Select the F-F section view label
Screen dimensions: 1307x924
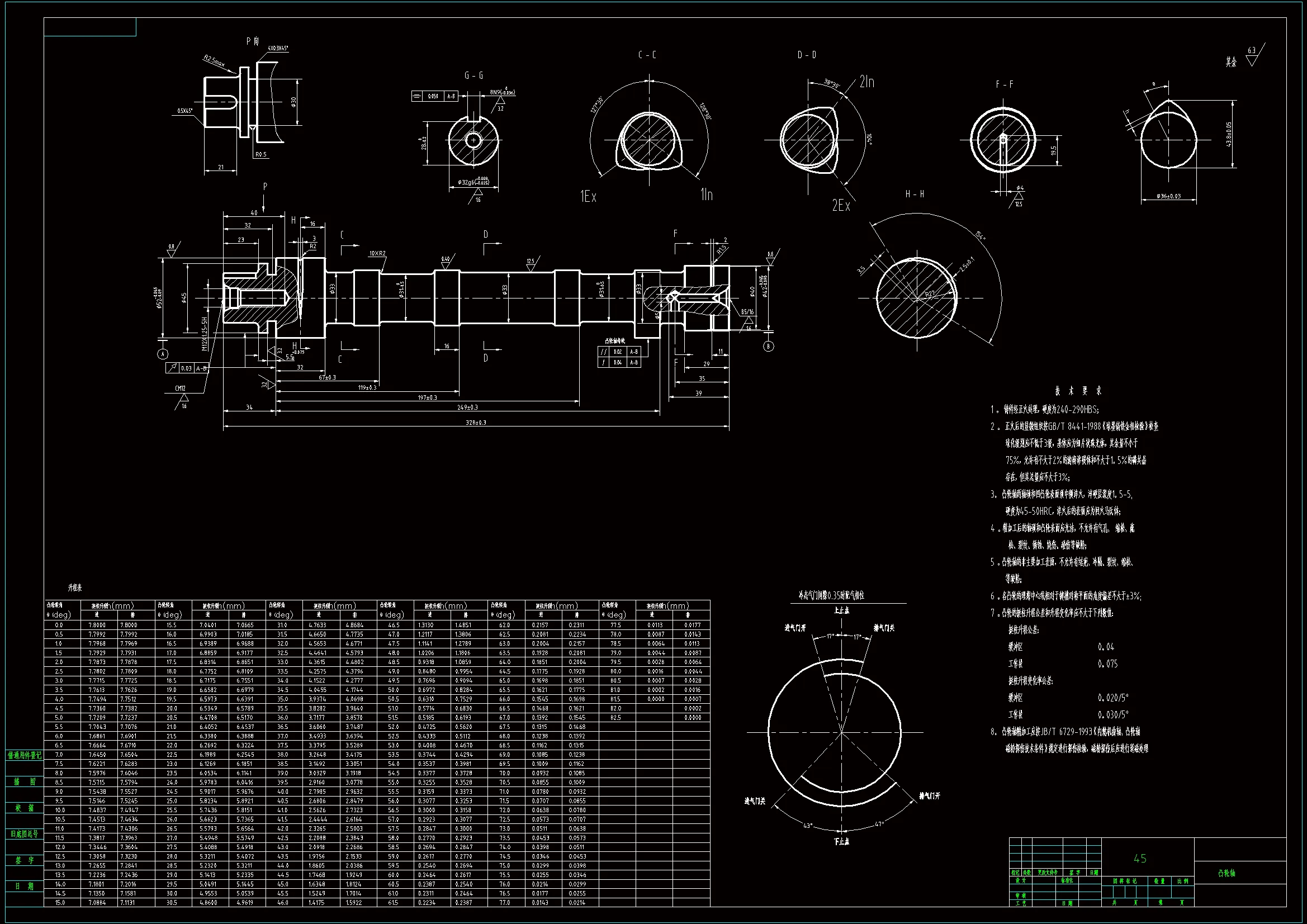pos(1004,84)
